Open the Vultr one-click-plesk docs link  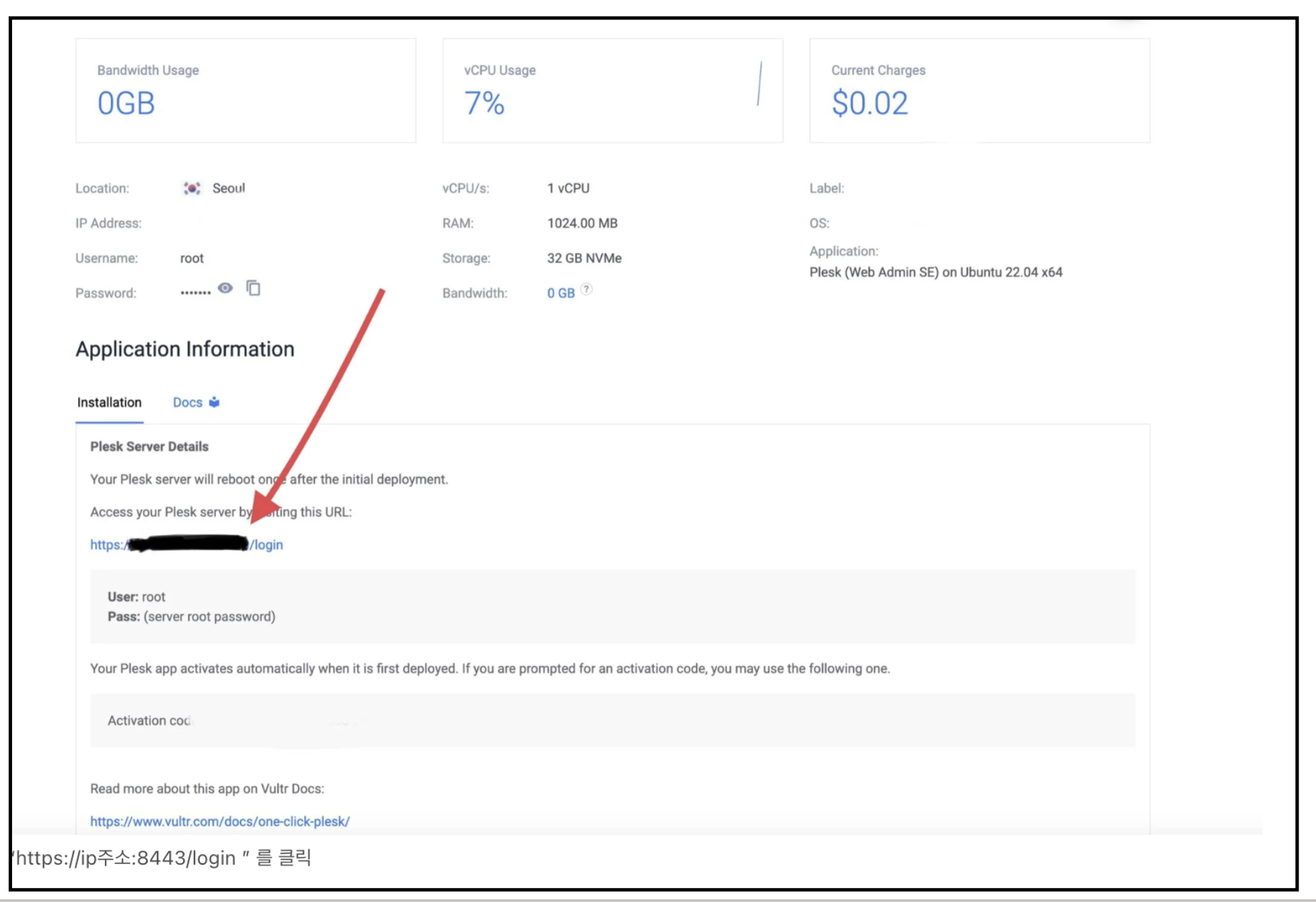220,821
